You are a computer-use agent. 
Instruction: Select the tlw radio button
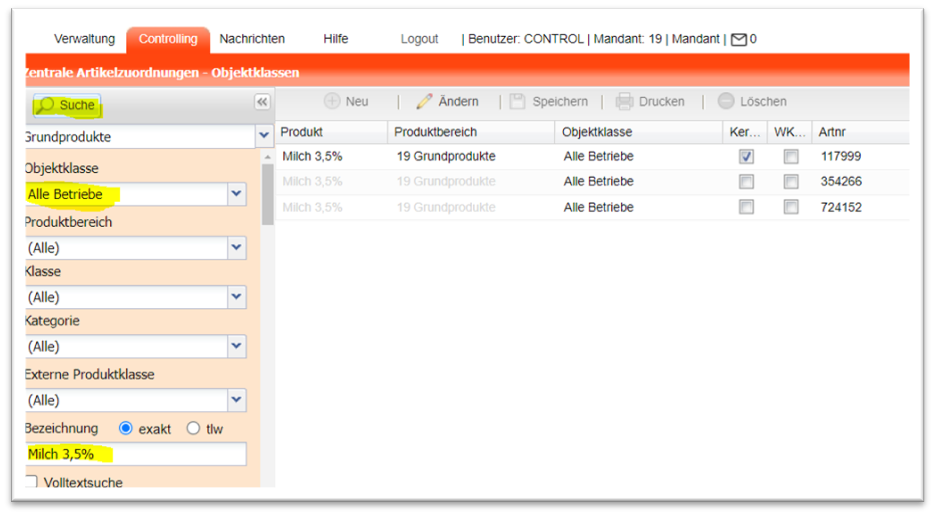coord(193,428)
